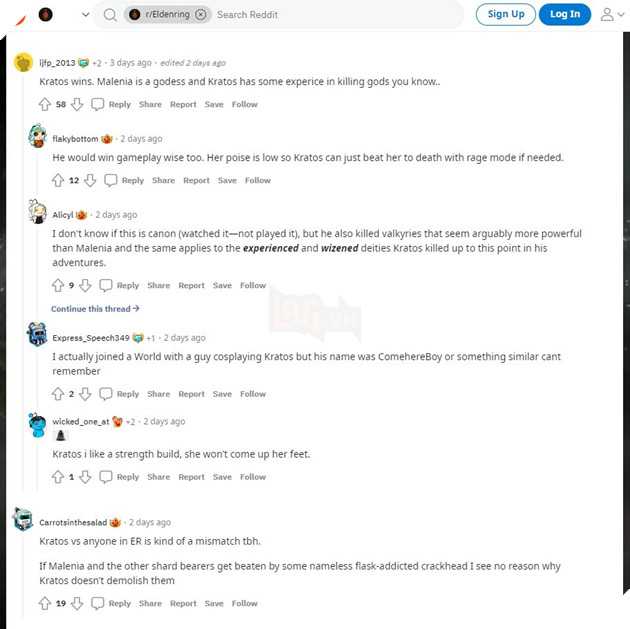630x629 pixels.
Task: Upvote wicked_one_at's strength build comment
Action: 58,477
